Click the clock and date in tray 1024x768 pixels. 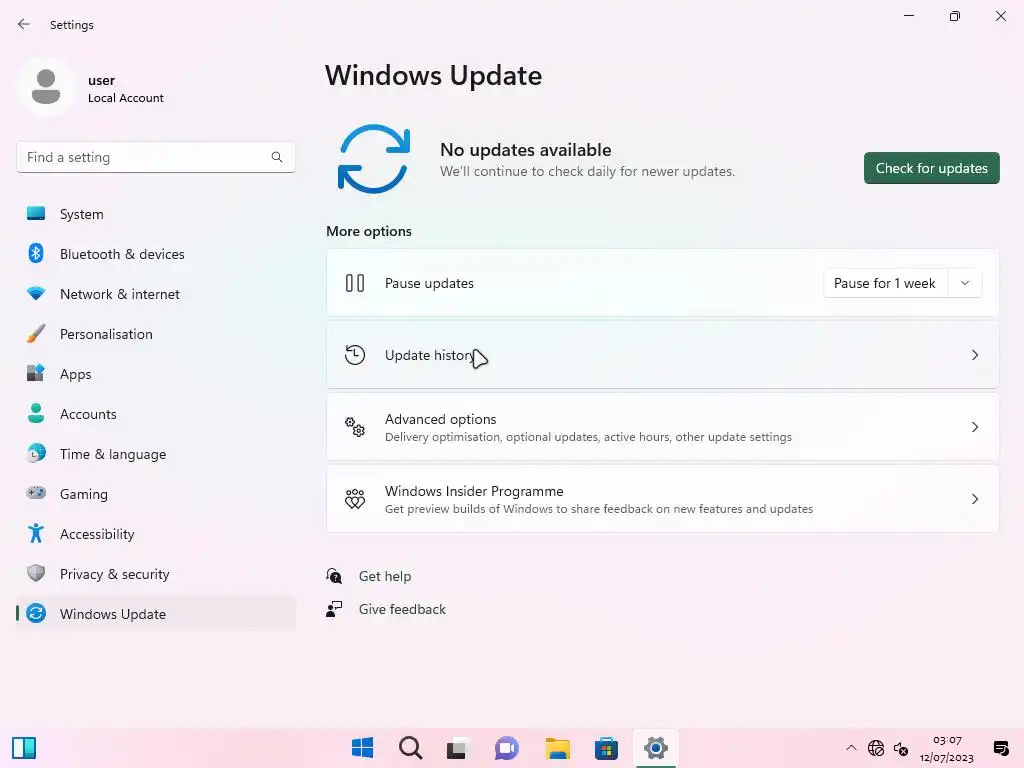pos(947,748)
